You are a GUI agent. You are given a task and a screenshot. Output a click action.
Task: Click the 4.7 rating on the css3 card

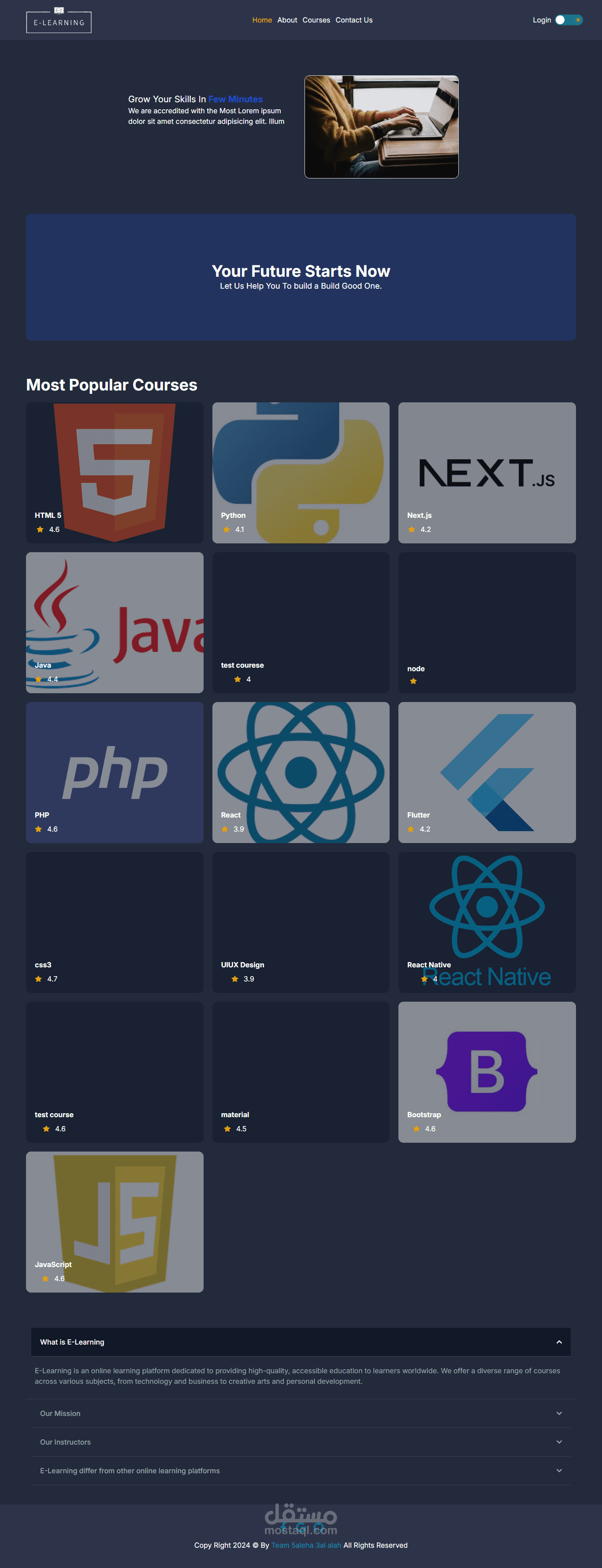click(x=52, y=979)
